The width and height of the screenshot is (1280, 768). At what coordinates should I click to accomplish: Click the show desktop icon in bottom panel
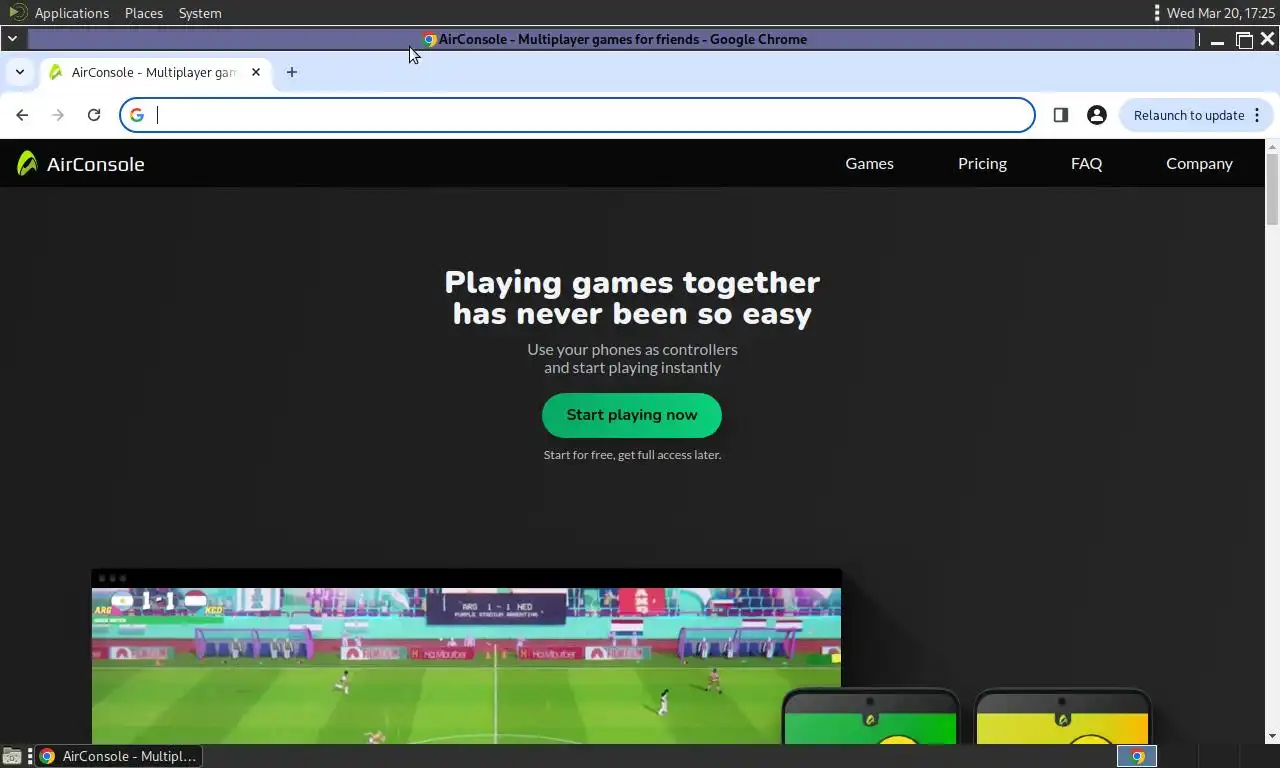pos(11,756)
